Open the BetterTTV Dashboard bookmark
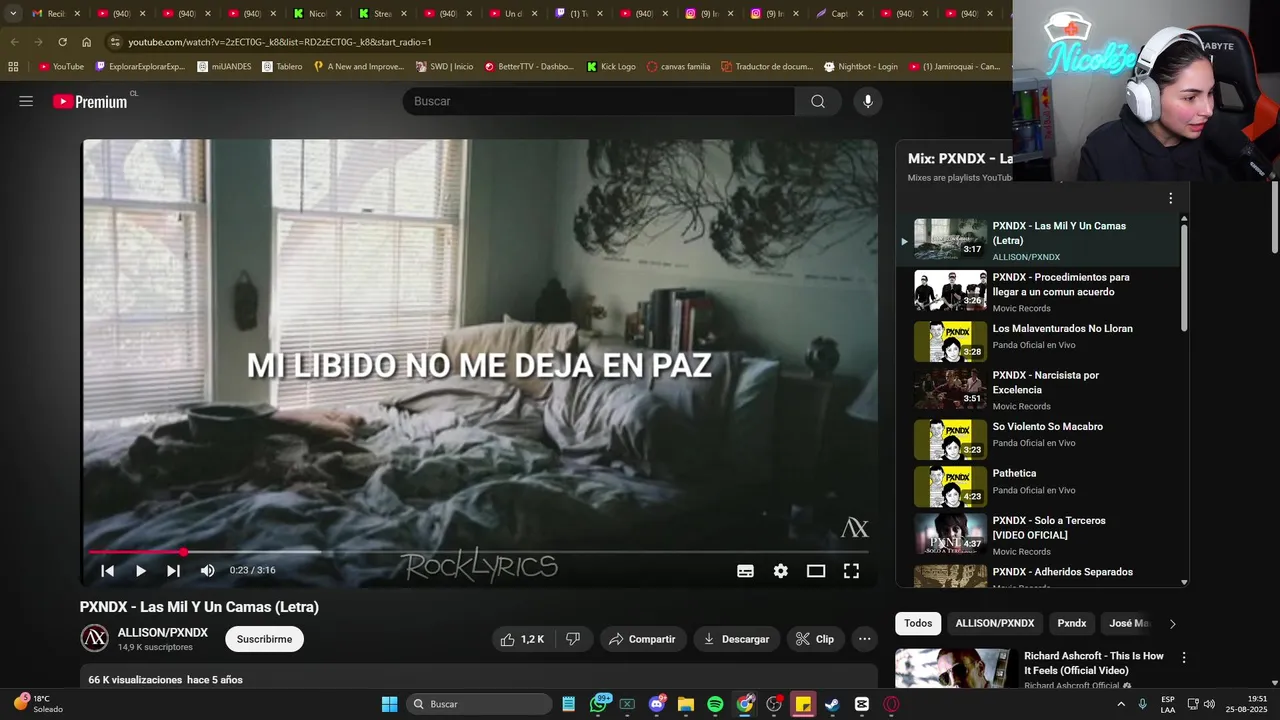Viewport: 1280px width, 720px height. pos(529,67)
